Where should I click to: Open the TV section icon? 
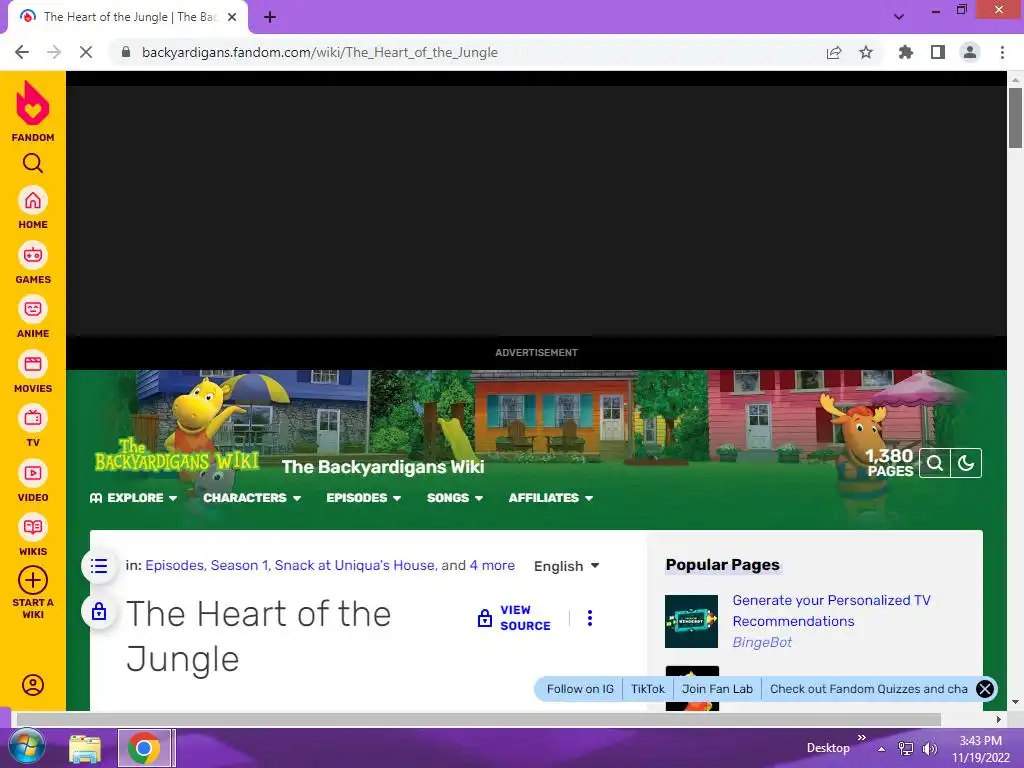click(x=33, y=419)
